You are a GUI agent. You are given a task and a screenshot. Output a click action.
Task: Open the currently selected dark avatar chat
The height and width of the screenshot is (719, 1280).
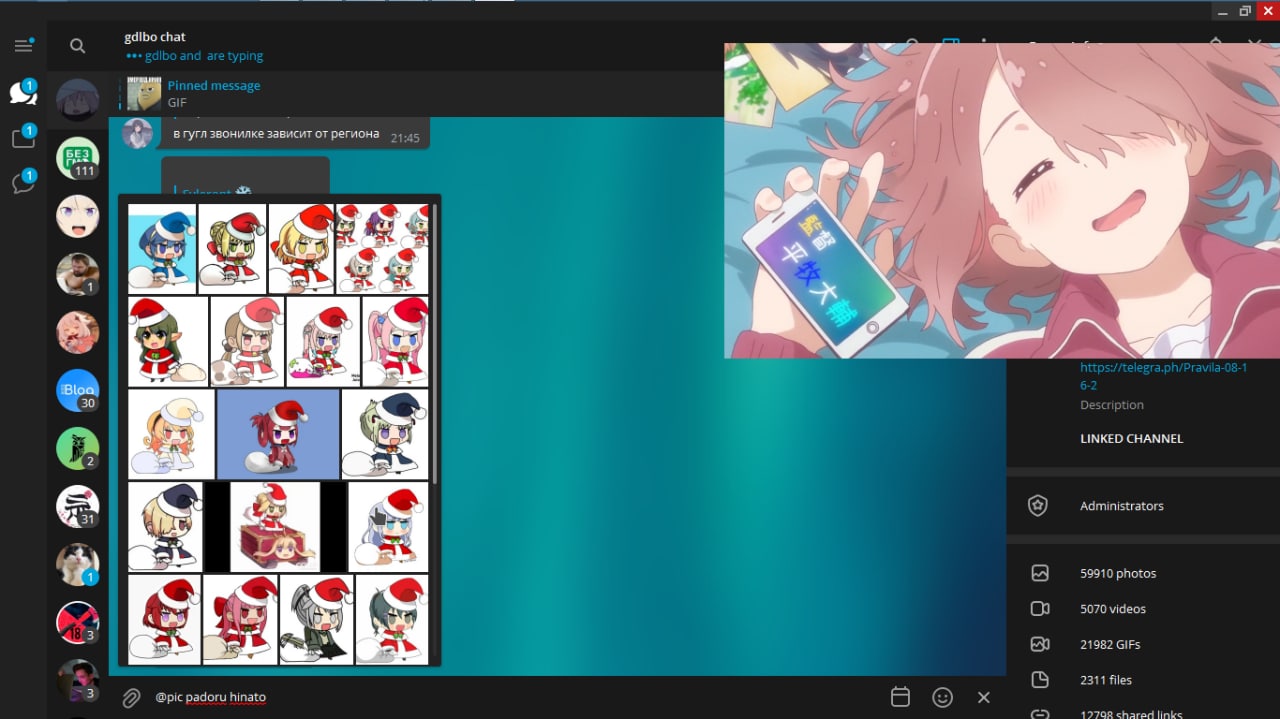[78, 100]
